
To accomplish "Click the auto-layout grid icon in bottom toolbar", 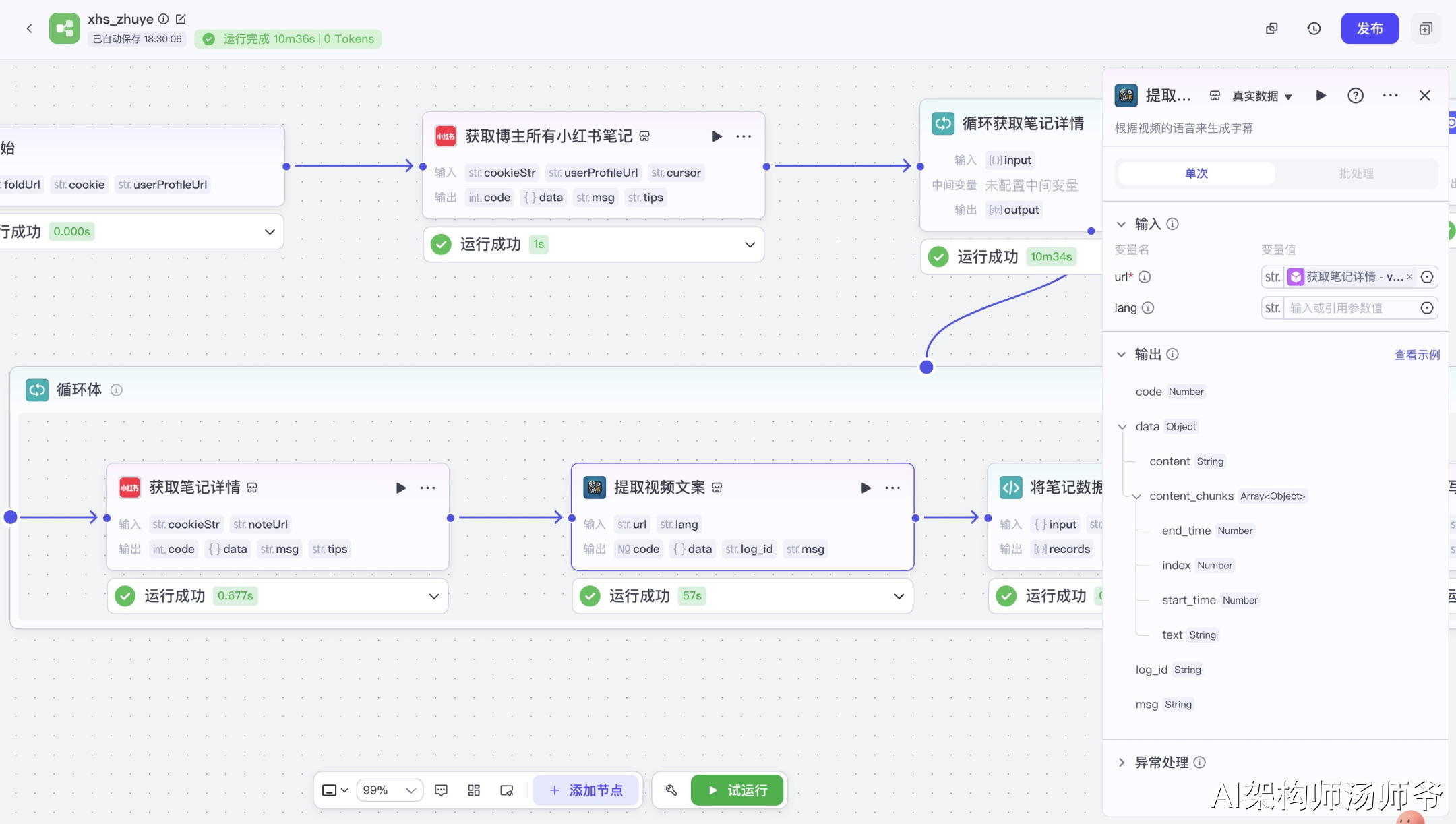I will [474, 790].
